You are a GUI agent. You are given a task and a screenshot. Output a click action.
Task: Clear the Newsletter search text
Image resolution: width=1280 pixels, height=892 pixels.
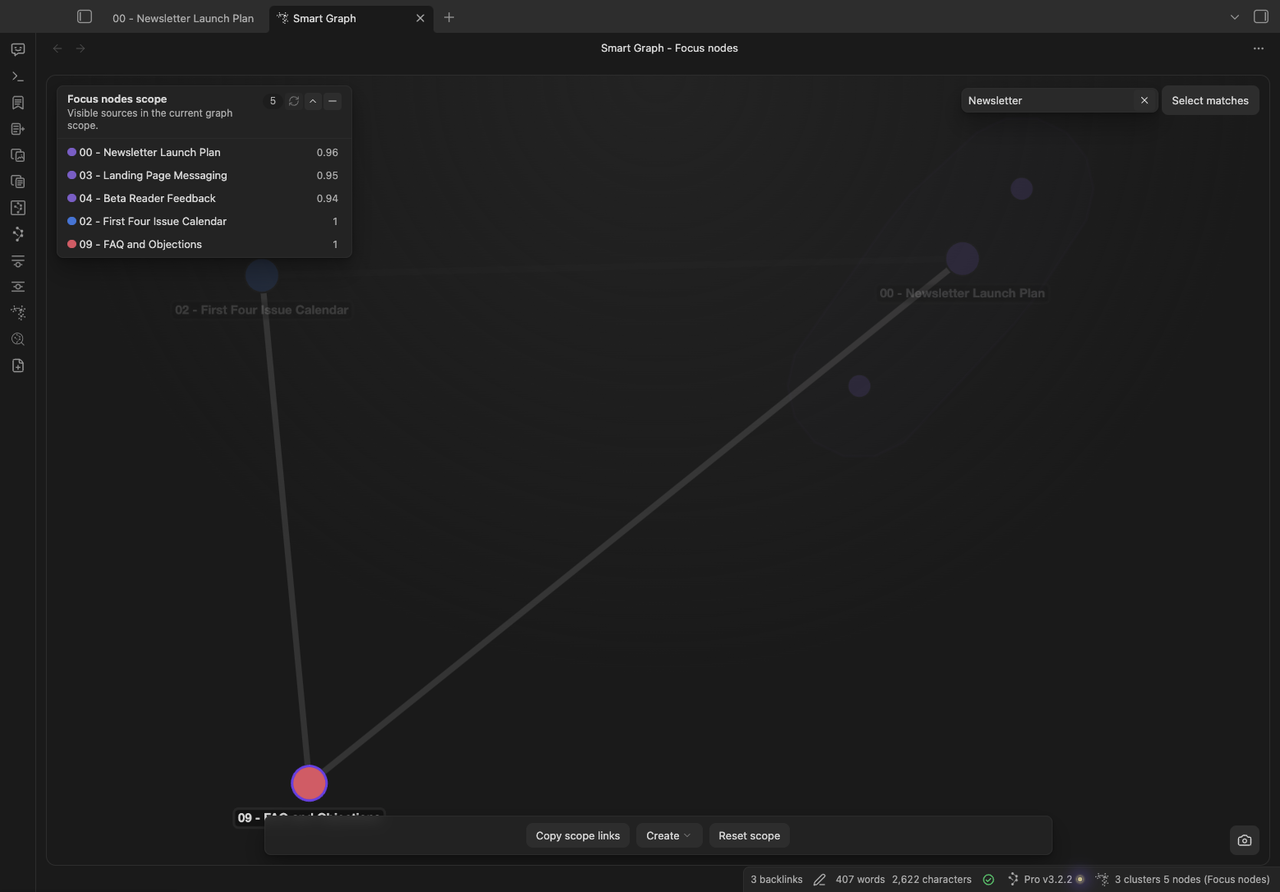tap(1144, 100)
